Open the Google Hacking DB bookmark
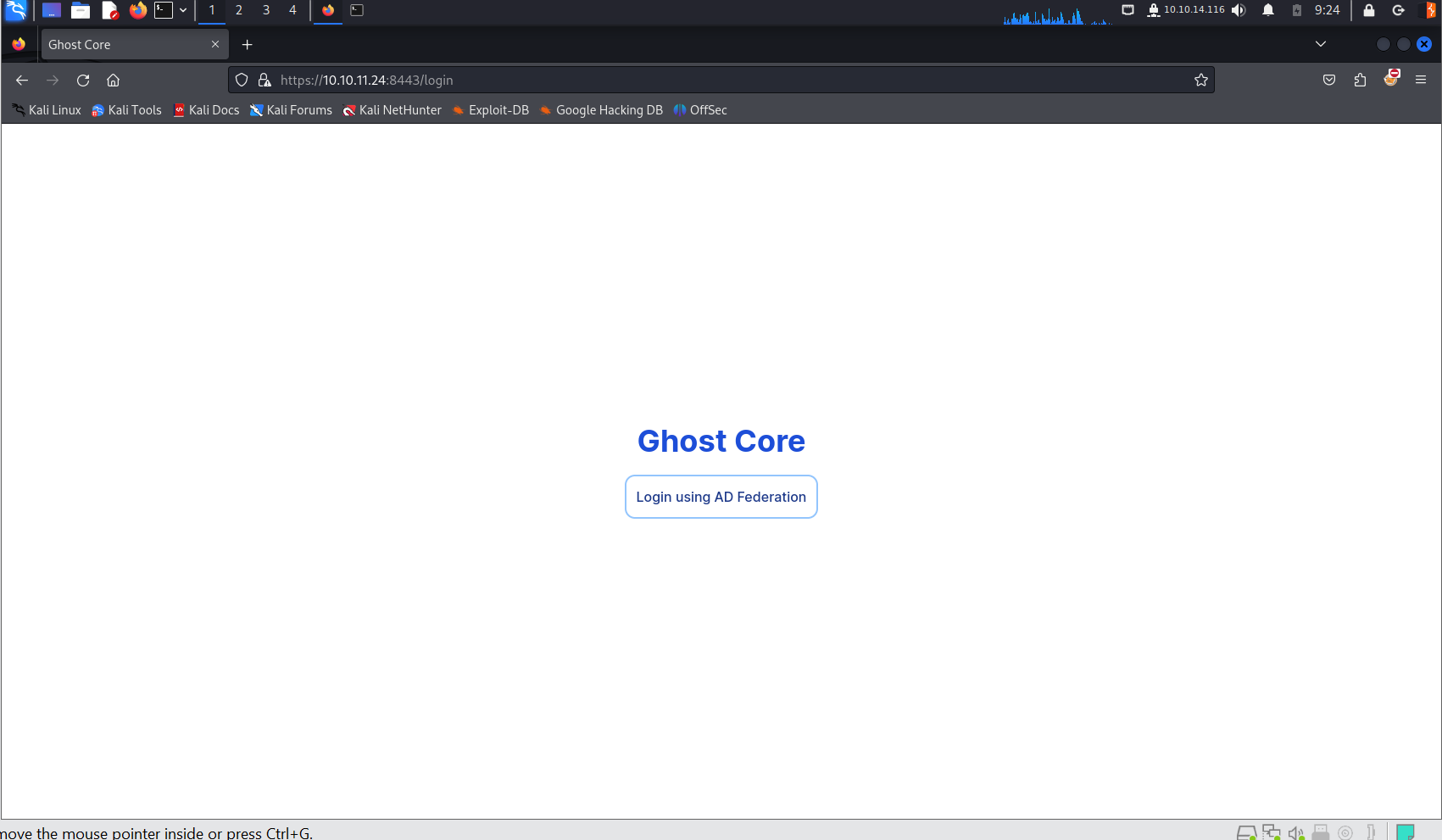Viewport: 1442px width, 840px height. click(x=601, y=110)
